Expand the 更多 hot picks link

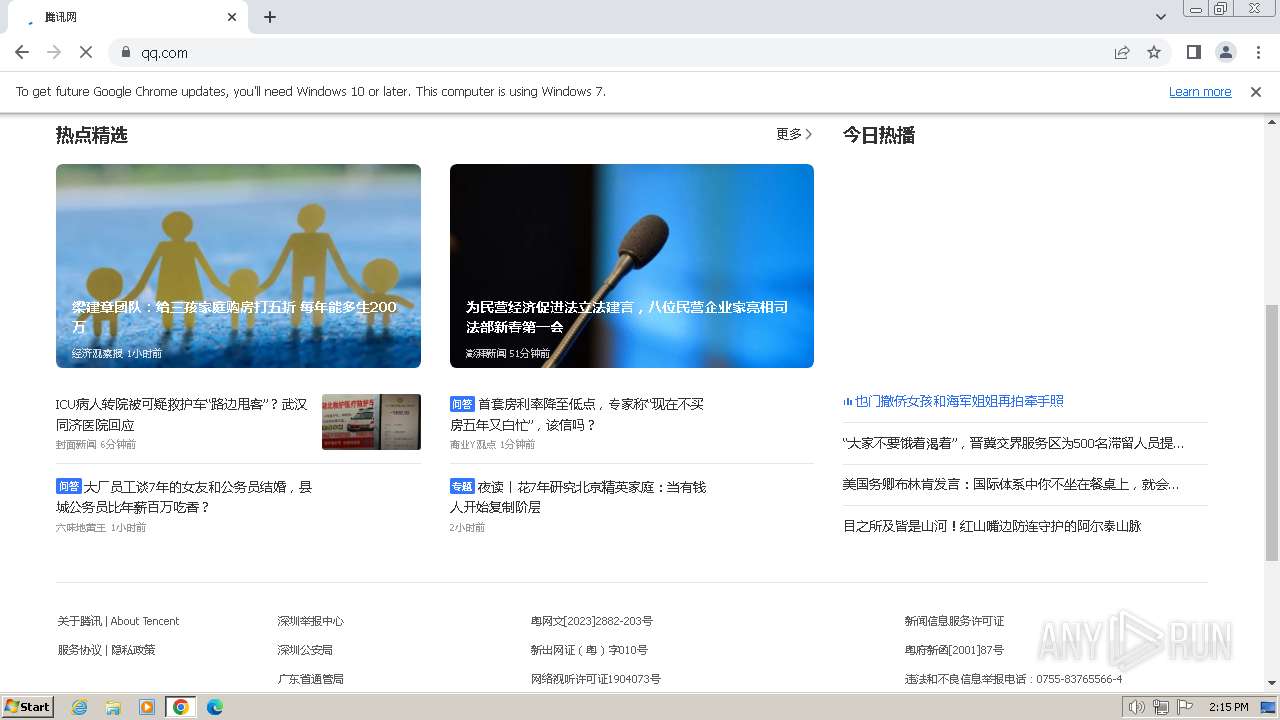[794, 134]
